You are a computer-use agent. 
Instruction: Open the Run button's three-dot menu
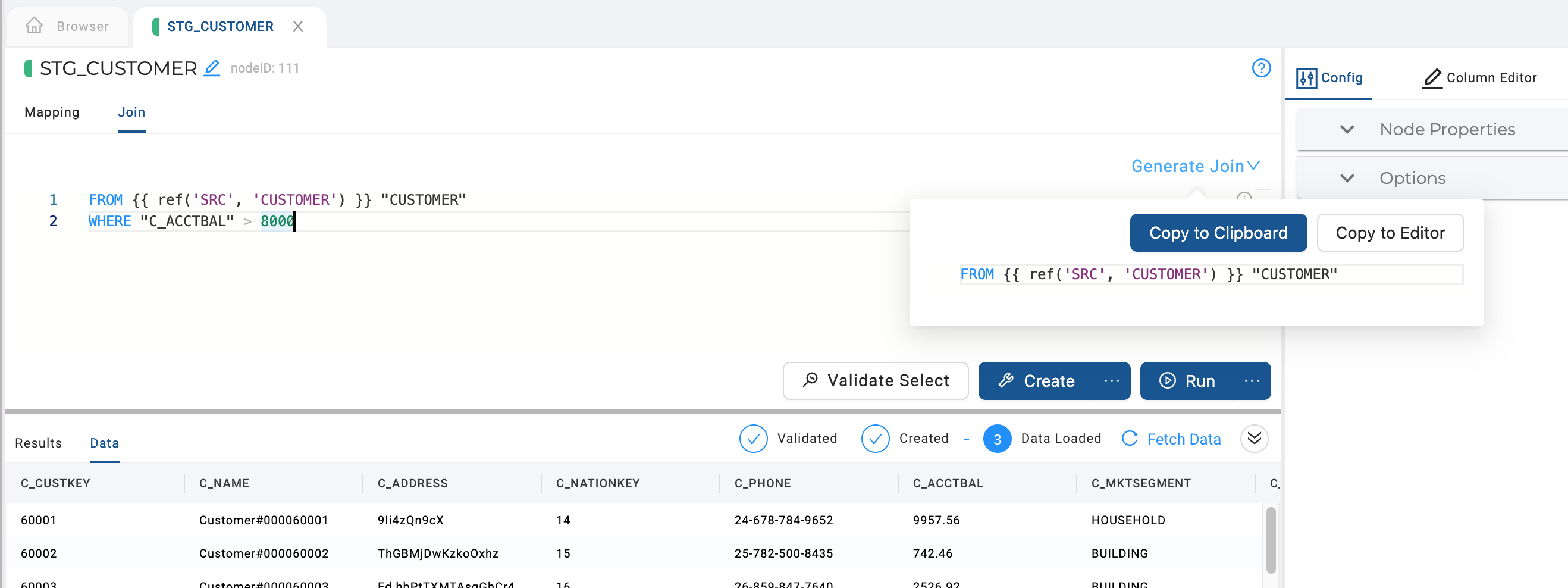1252,381
